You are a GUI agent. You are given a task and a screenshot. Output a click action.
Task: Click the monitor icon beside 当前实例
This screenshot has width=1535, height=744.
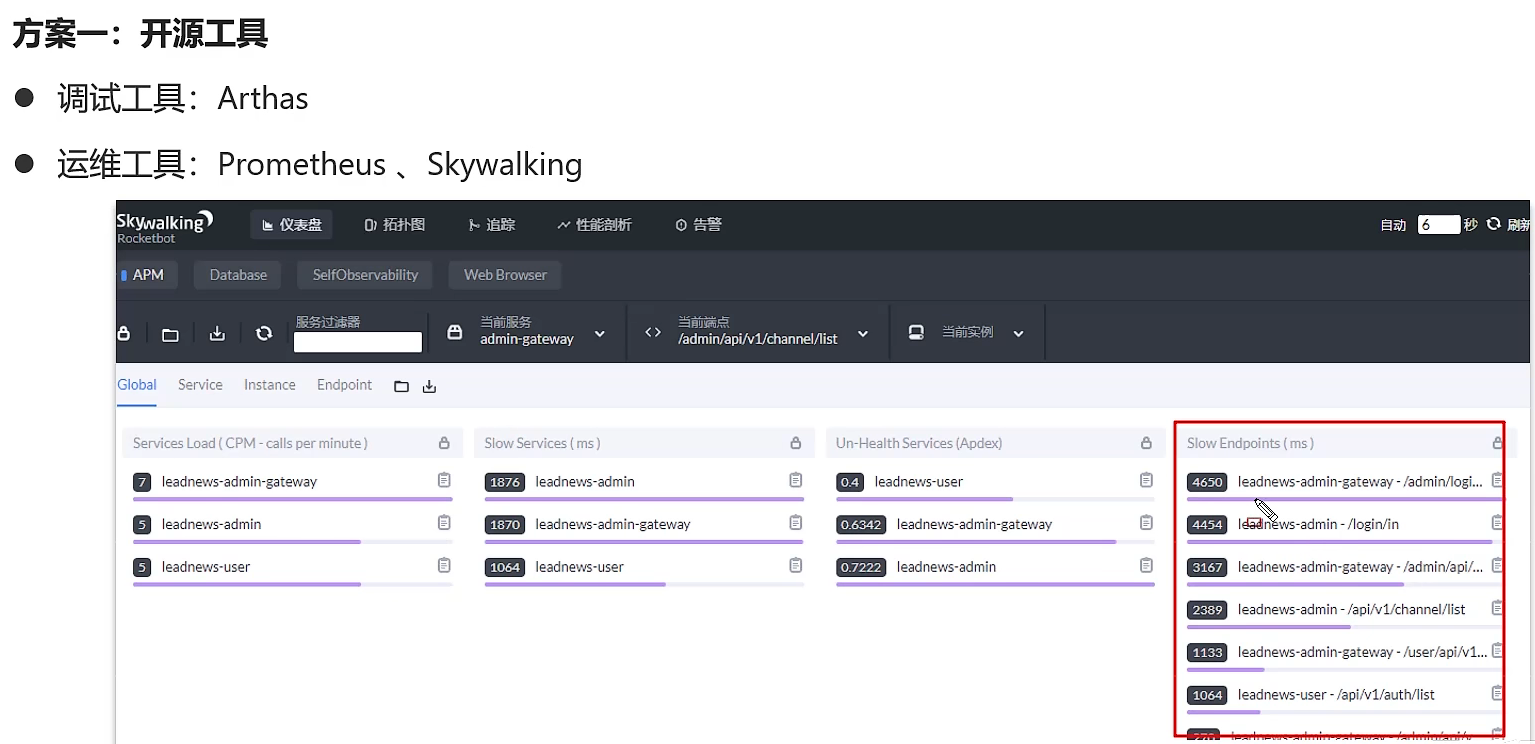(x=916, y=332)
